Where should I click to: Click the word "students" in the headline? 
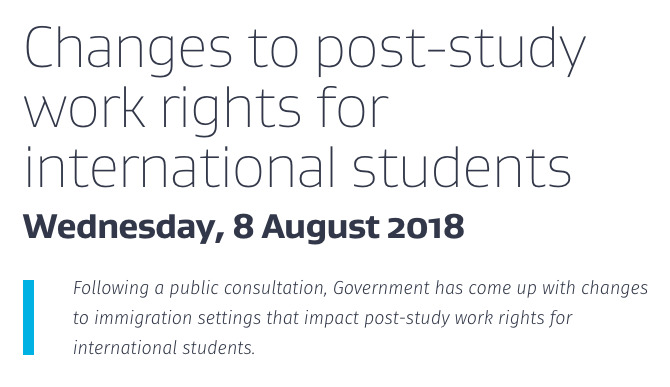pos(462,167)
